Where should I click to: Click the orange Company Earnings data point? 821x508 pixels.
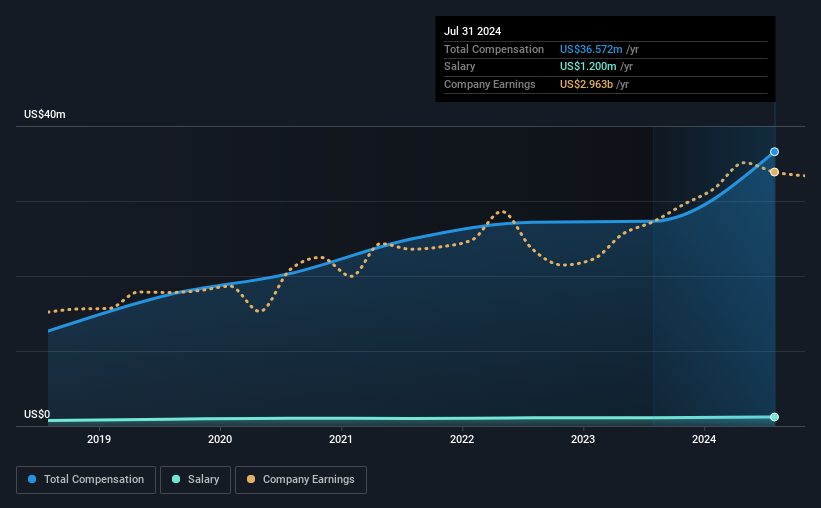pyautogui.click(x=774, y=172)
